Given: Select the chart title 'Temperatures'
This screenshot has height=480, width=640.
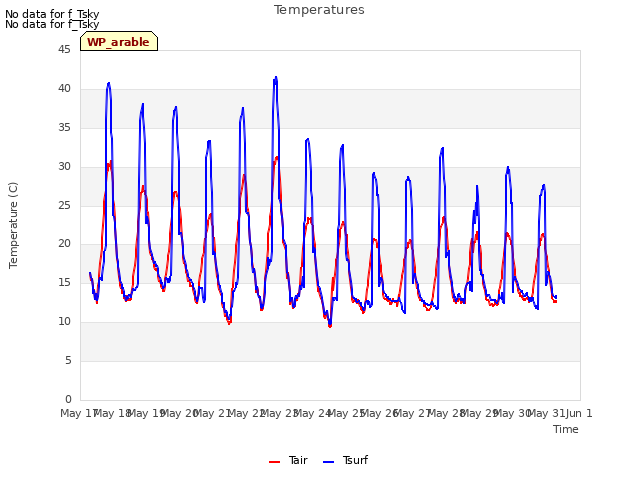Looking at the screenshot, I should [x=319, y=10].
